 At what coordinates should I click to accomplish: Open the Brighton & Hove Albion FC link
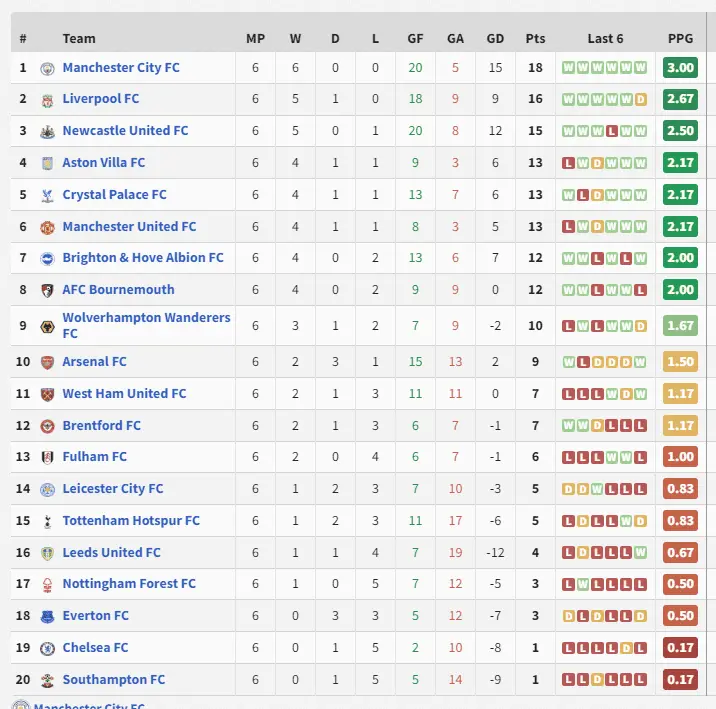(143, 258)
